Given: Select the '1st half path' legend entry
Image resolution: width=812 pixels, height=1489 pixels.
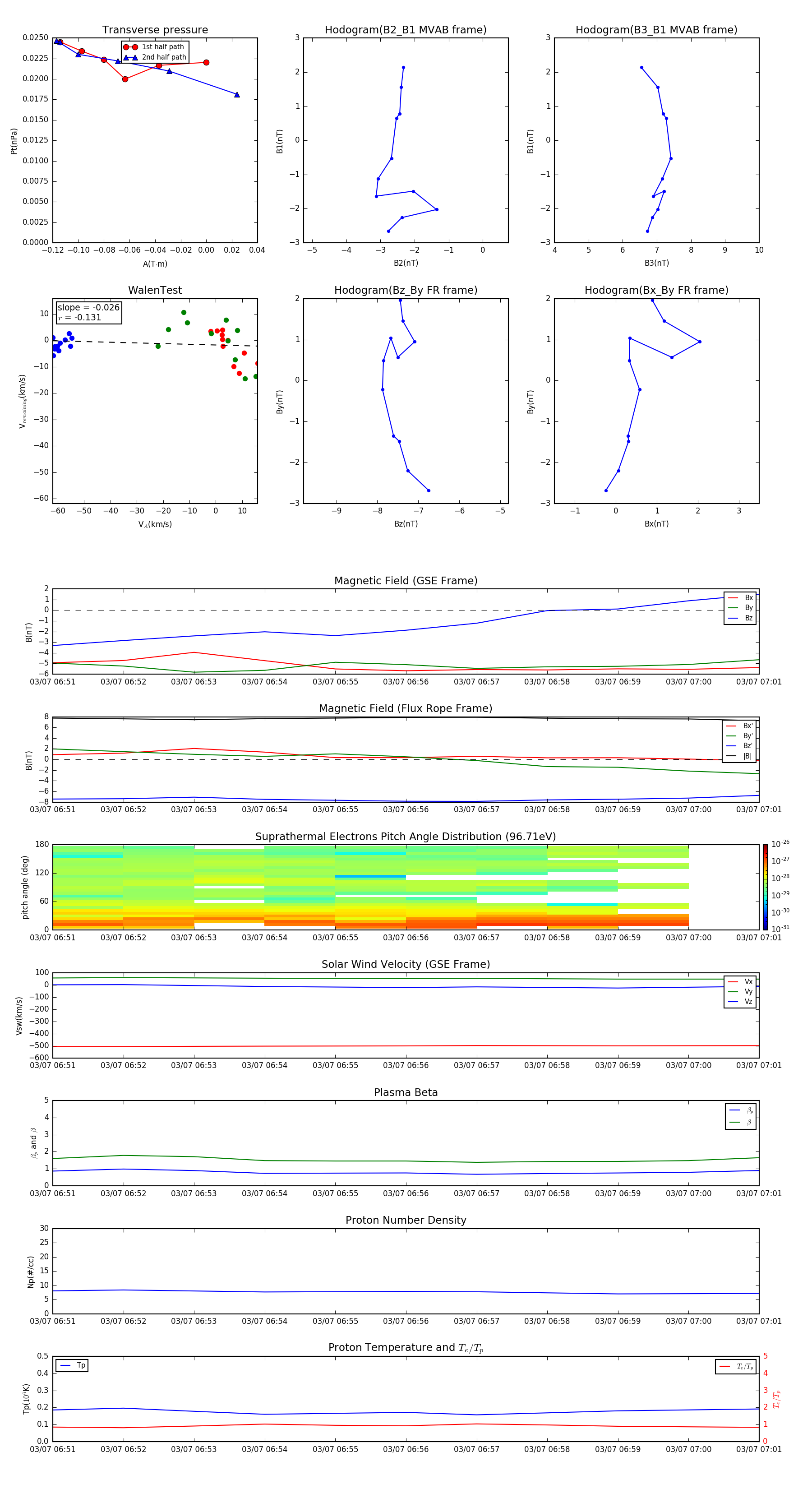Looking at the screenshot, I should pyautogui.click(x=154, y=47).
